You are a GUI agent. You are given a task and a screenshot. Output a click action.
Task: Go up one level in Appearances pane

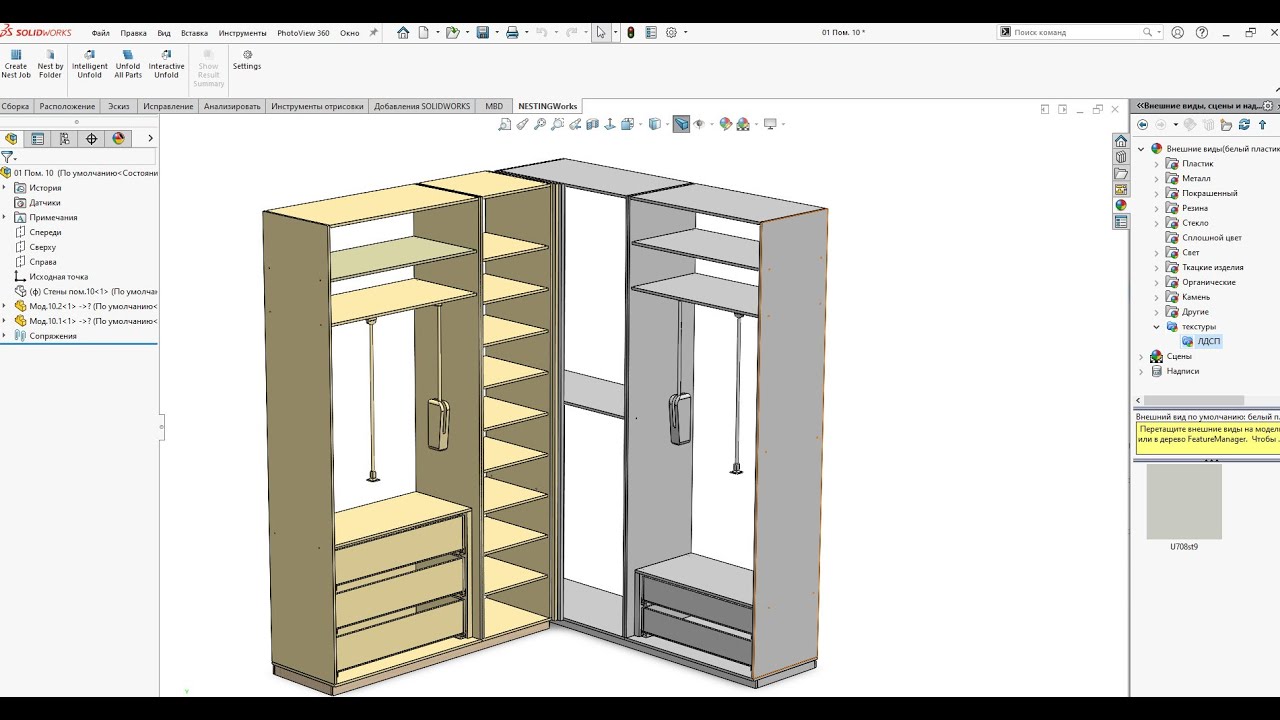[1262, 125]
